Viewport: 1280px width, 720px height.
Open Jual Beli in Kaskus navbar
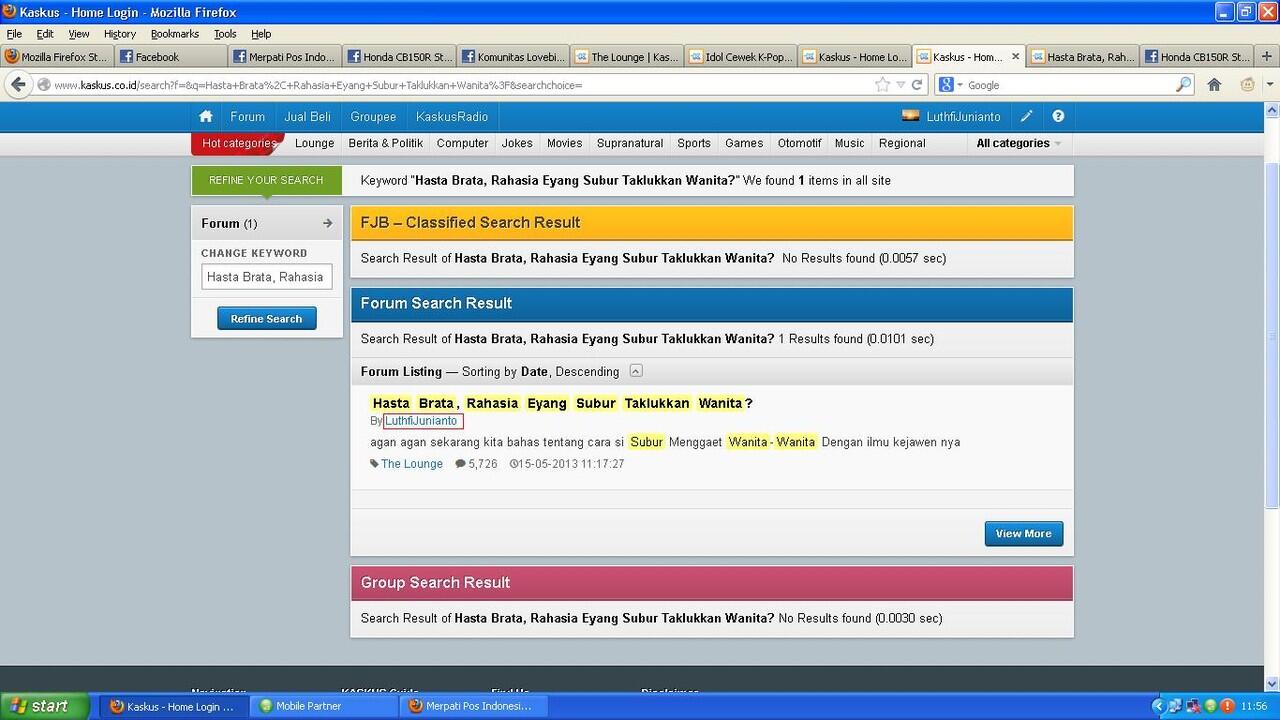pyautogui.click(x=307, y=117)
